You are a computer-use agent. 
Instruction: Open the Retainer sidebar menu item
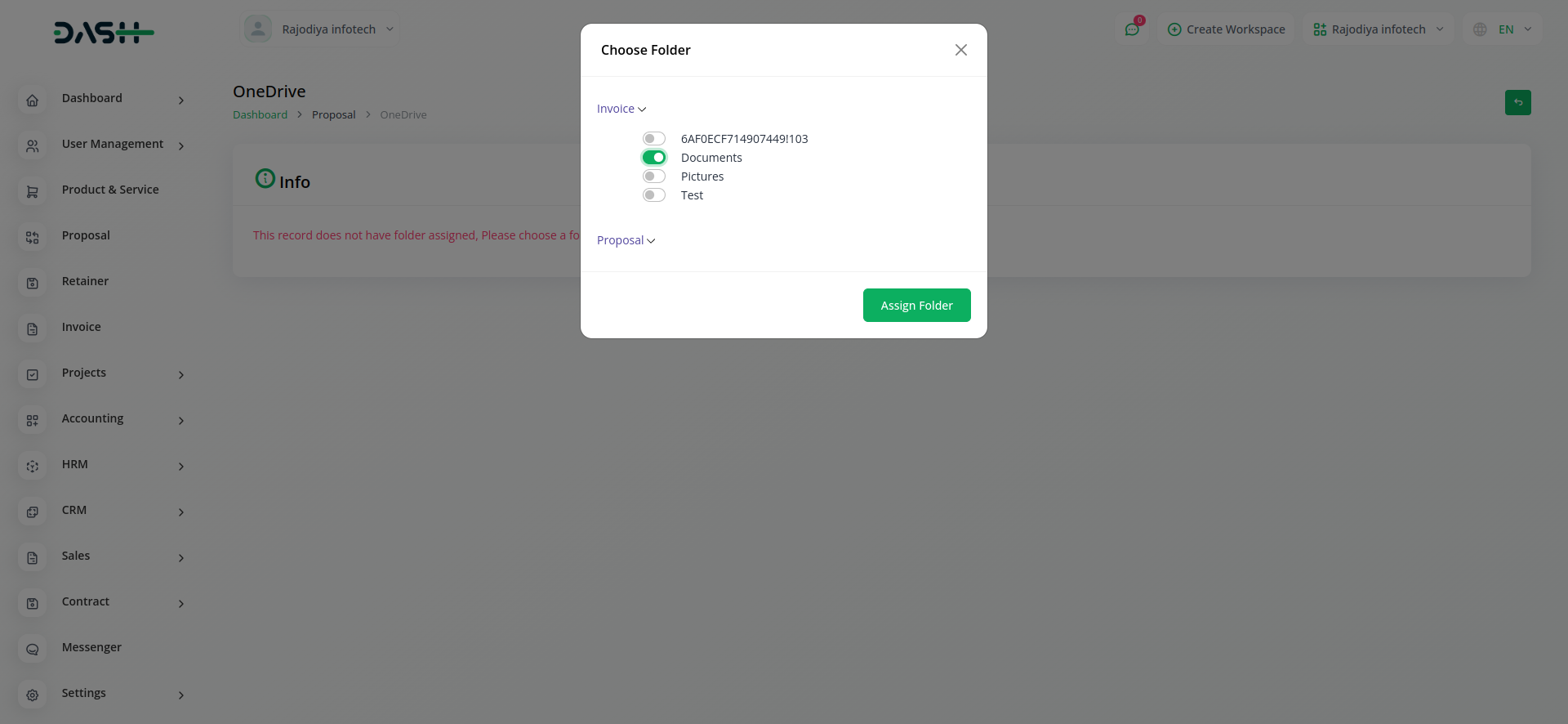tap(85, 281)
